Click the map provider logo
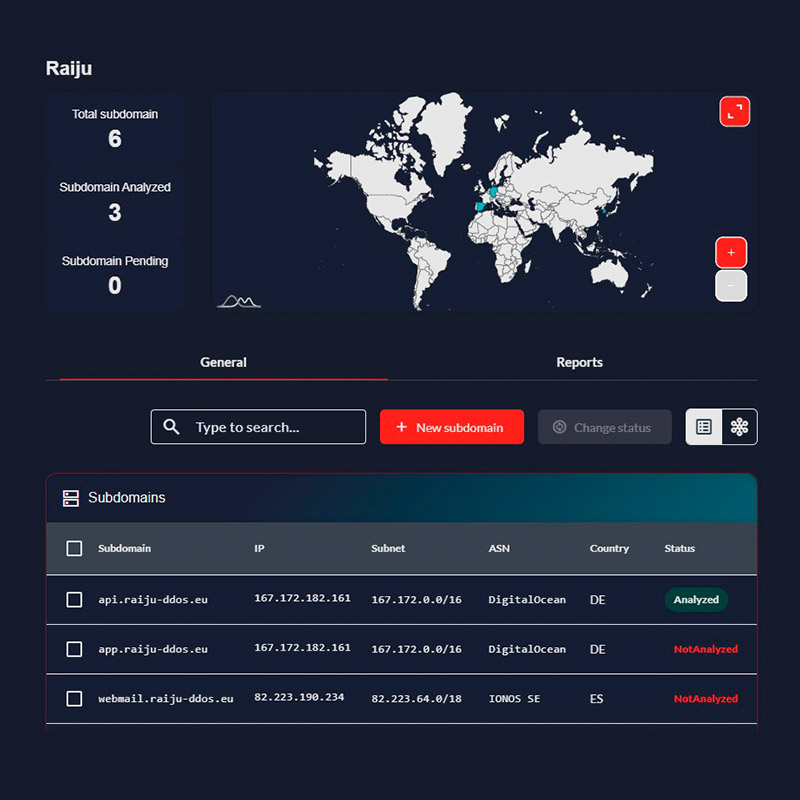Screen dimensions: 800x800 tap(239, 302)
